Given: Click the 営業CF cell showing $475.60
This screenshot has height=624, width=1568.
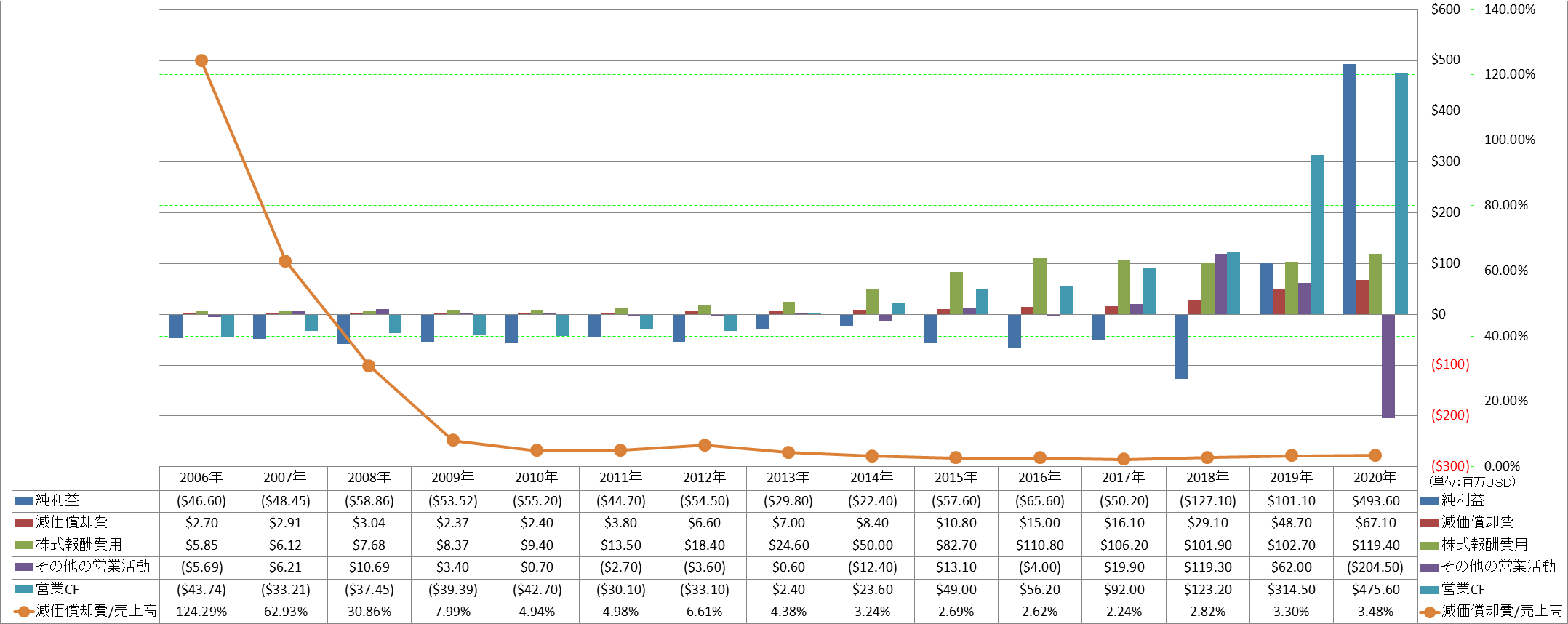Looking at the screenshot, I should pos(1375,590).
